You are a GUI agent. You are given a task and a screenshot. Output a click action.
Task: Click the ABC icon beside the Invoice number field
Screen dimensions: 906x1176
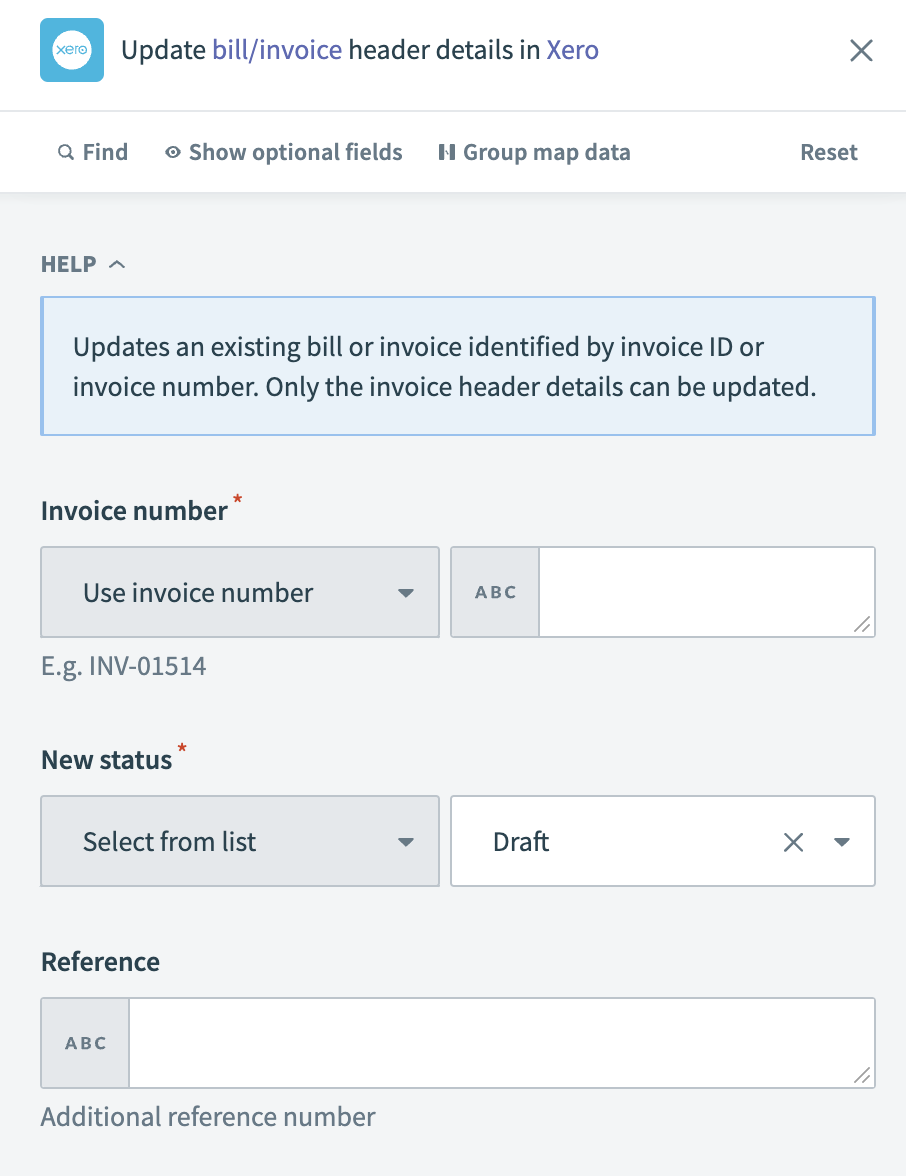point(494,591)
